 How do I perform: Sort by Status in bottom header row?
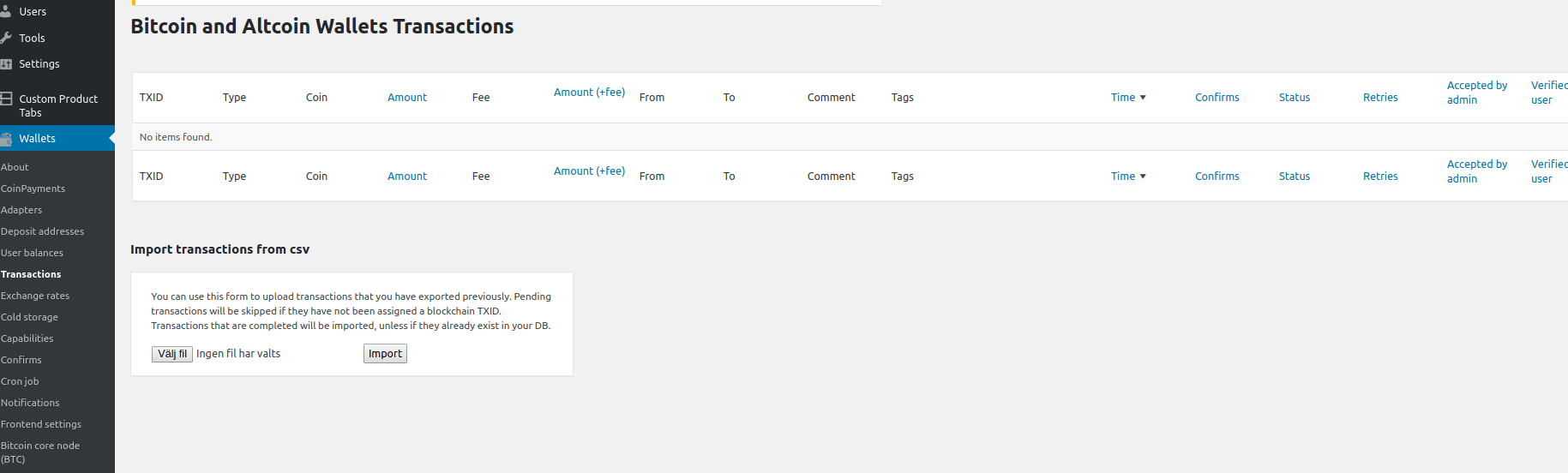click(1295, 177)
